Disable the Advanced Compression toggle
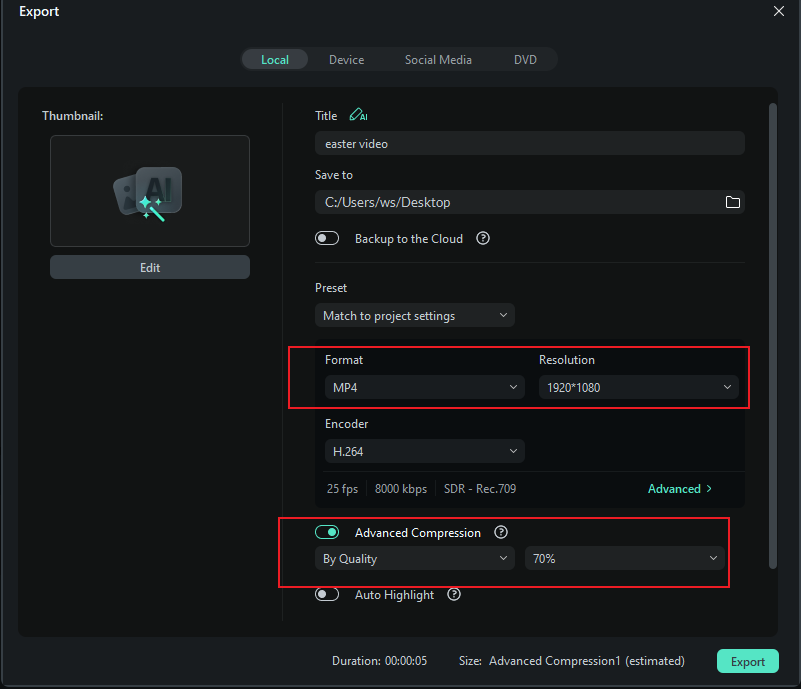This screenshot has height=689, width=801. (x=327, y=533)
